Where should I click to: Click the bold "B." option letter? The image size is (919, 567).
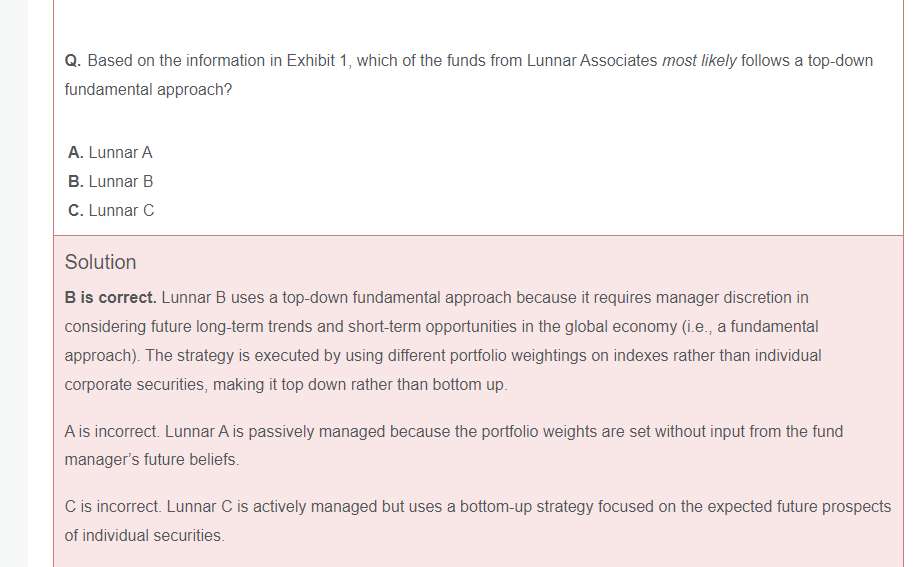pyautogui.click(x=76, y=182)
